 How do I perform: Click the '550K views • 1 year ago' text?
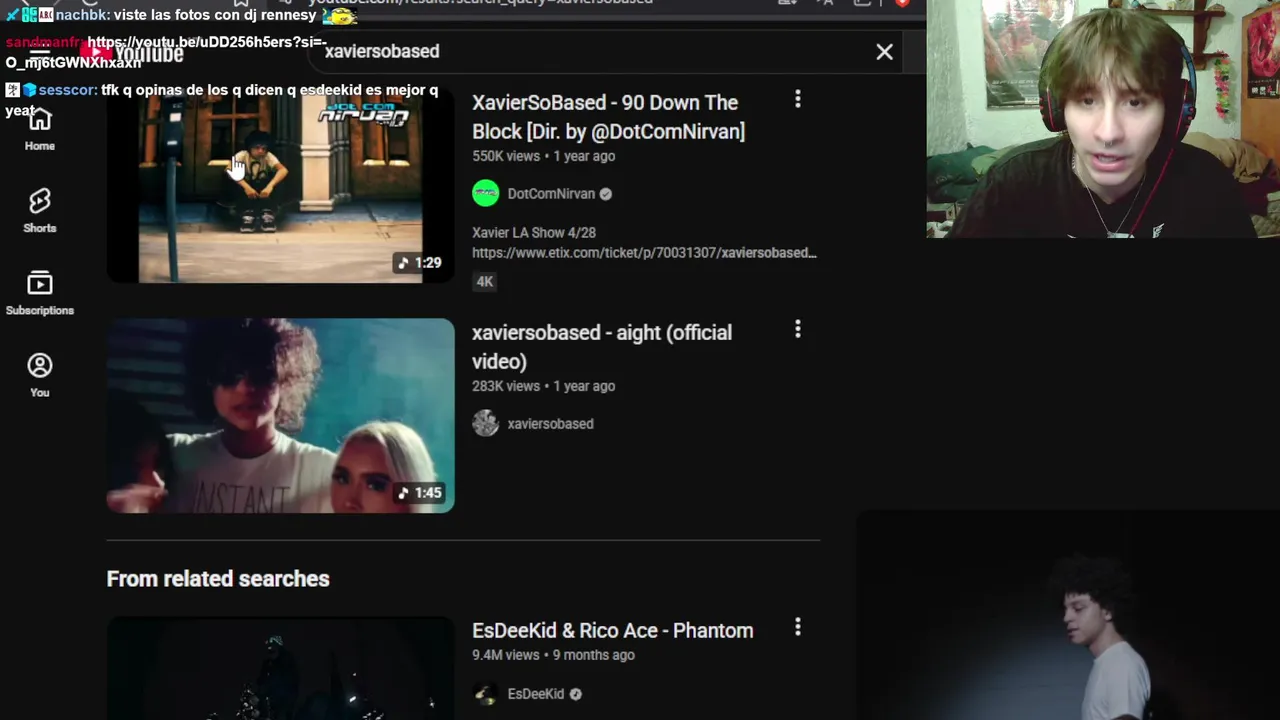pos(543,156)
